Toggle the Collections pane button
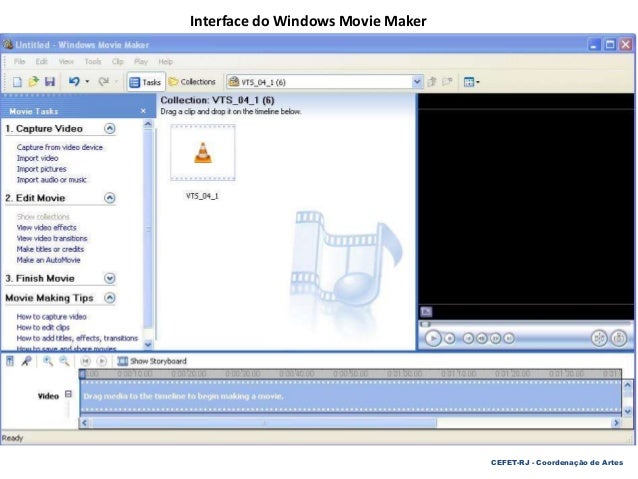 (192, 82)
